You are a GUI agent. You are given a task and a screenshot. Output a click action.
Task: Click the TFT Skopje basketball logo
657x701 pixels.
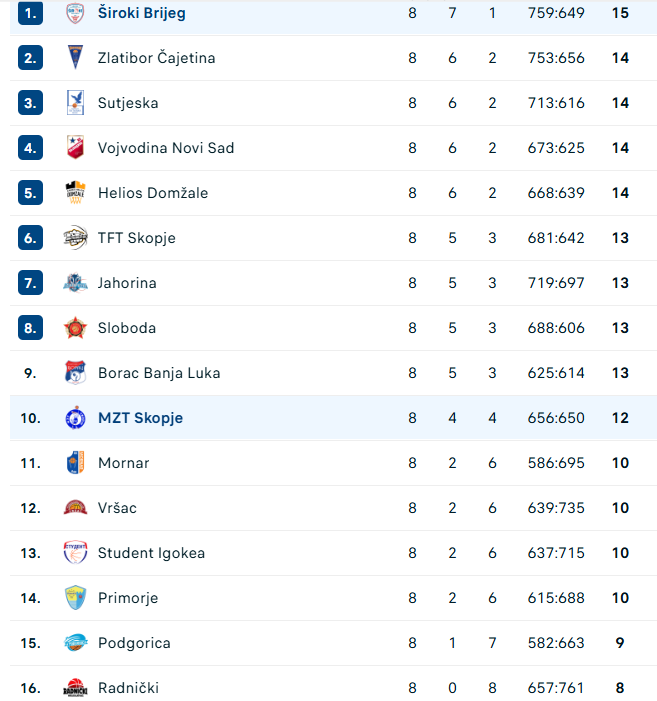(75, 238)
